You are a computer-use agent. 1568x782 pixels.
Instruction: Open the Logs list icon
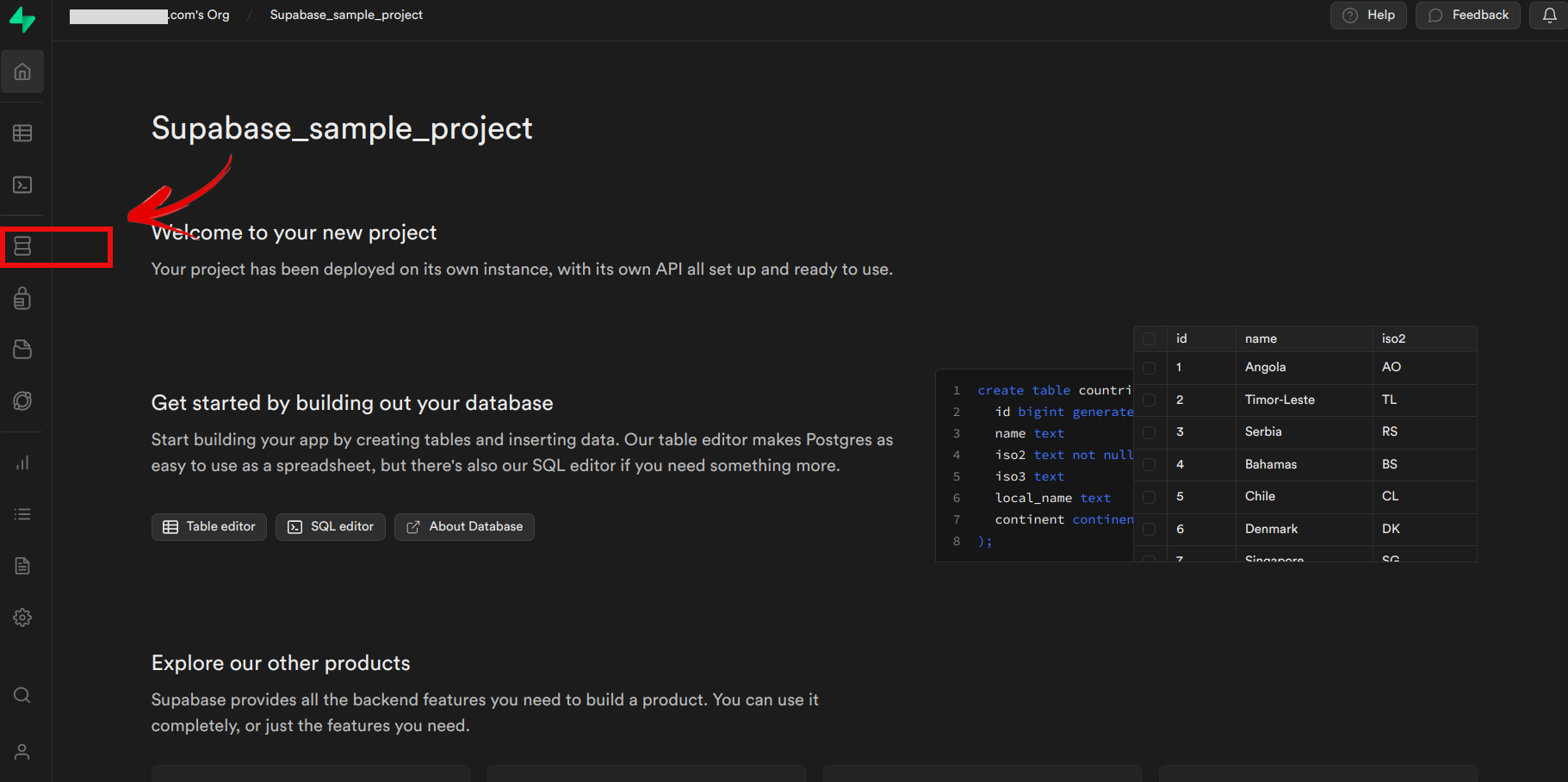pyautogui.click(x=22, y=514)
